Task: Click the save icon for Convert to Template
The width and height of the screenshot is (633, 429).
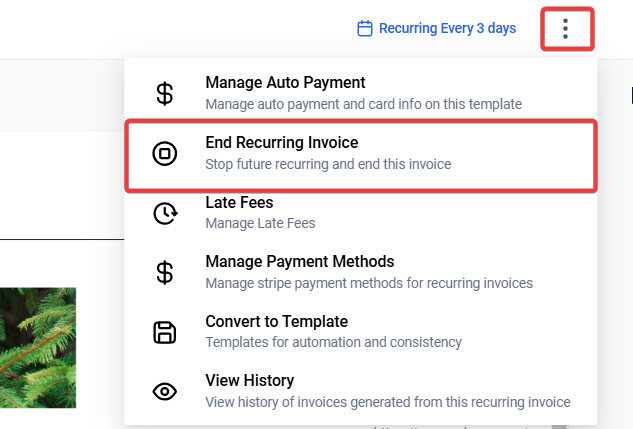Action: click(x=165, y=332)
